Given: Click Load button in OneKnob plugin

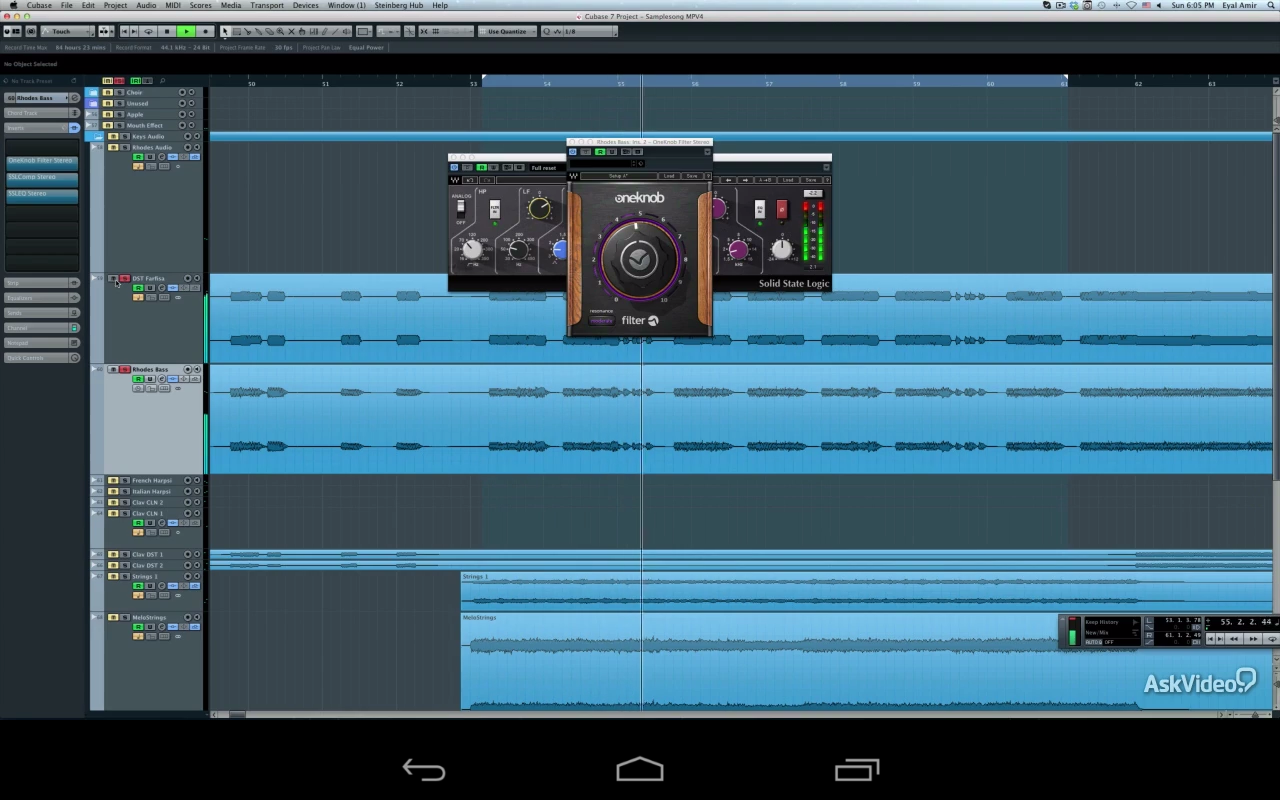Looking at the screenshot, I should (669, 176).
